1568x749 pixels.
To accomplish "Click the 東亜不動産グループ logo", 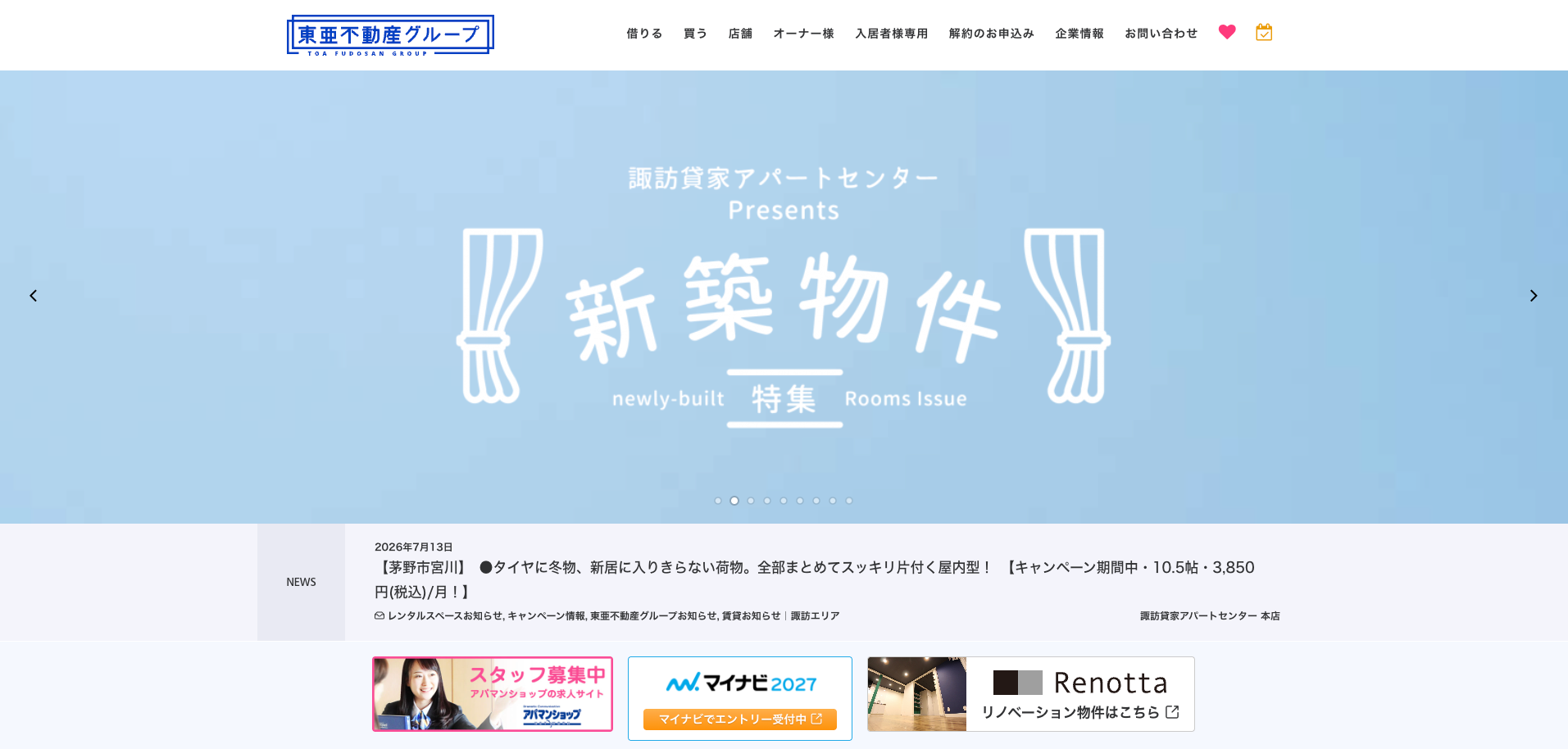I will click(390, 35).
